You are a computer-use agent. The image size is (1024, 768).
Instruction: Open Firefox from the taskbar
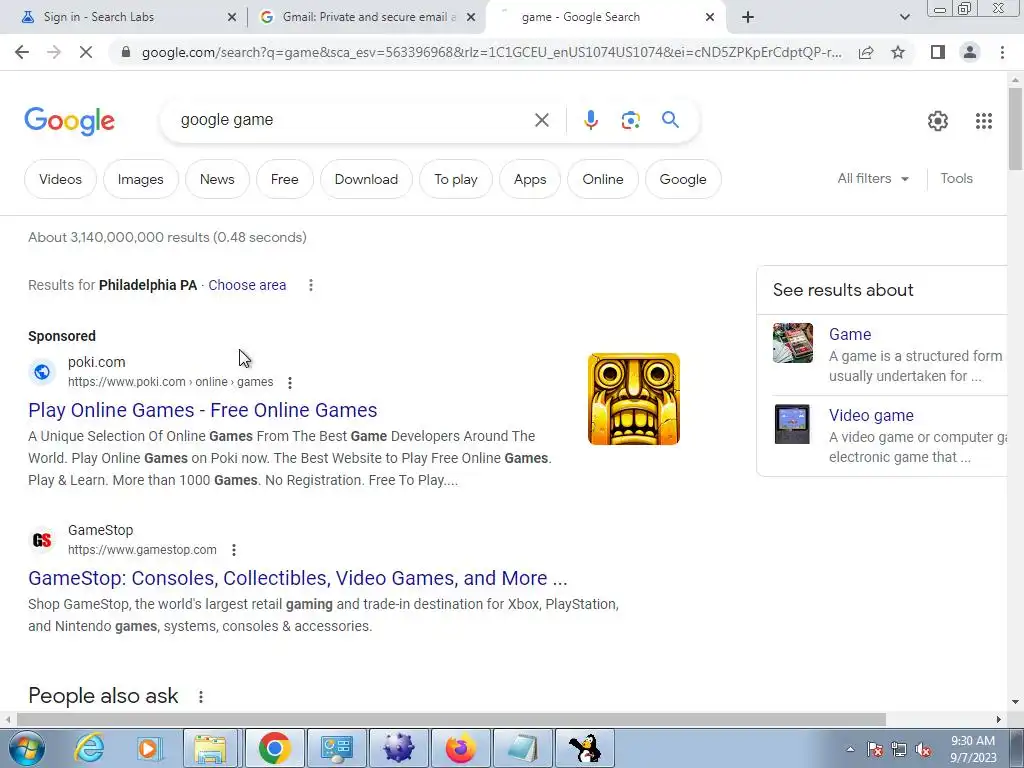[x=460, y=748]
